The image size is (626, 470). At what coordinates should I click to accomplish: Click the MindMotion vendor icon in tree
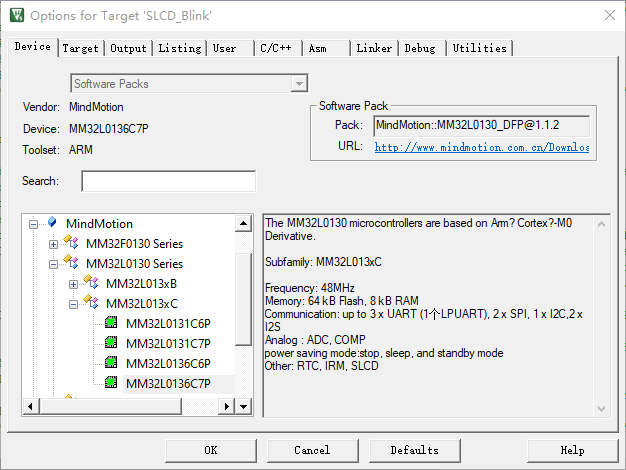click(x=52, y=223)
